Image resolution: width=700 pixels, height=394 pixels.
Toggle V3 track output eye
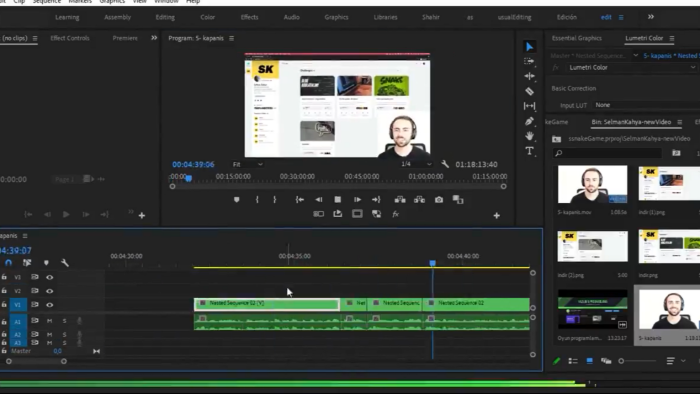pyautogui.click(x=50, y=278)
